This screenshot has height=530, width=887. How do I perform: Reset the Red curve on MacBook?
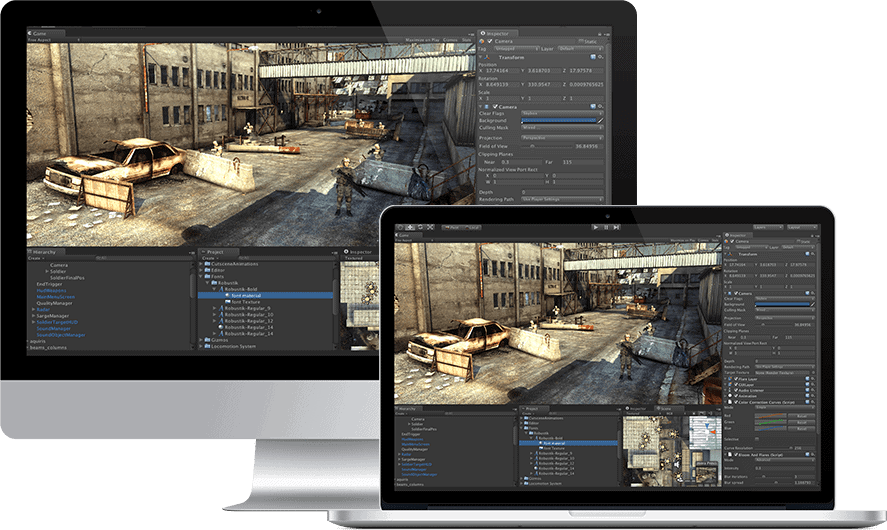(x=802, y=416)
